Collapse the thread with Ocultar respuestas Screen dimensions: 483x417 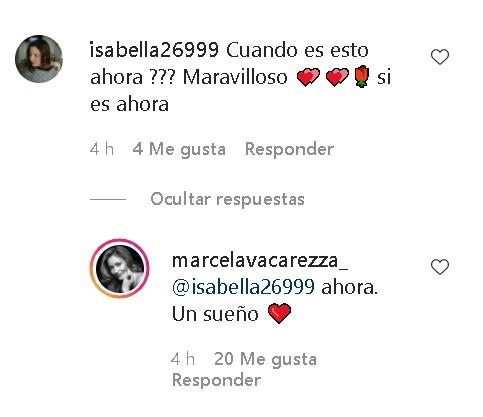(227, 199)
